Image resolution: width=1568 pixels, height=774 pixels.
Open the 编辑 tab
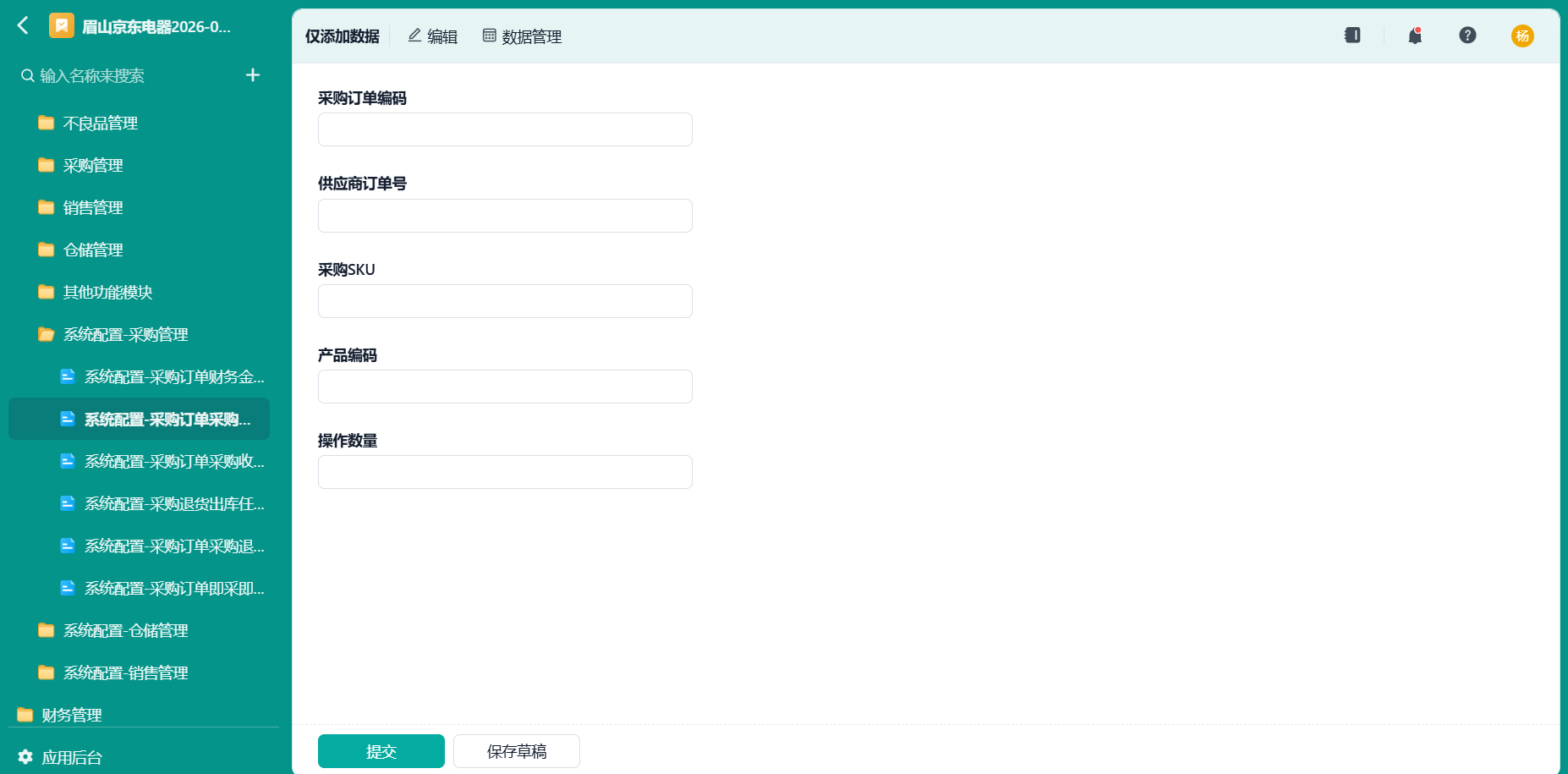coord(432,36)
